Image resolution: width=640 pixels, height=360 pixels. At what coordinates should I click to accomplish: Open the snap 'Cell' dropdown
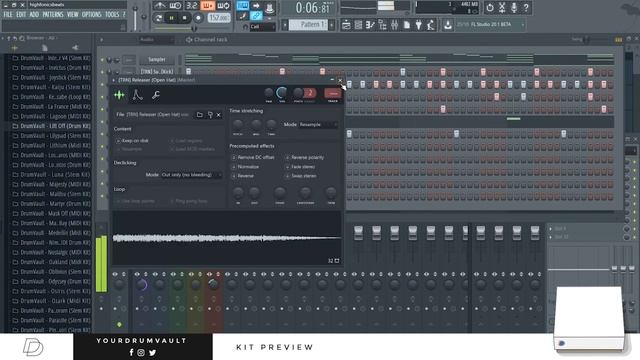coord(262,27)
